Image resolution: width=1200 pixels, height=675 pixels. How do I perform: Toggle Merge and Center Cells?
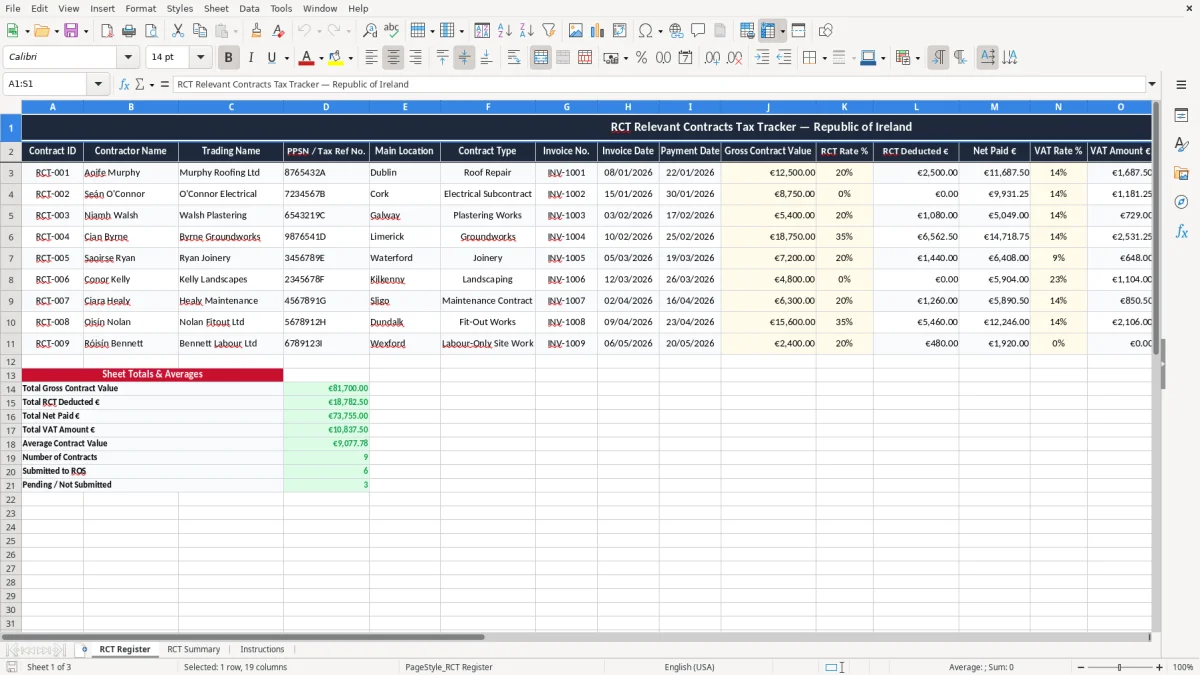[x=541, y=58]
